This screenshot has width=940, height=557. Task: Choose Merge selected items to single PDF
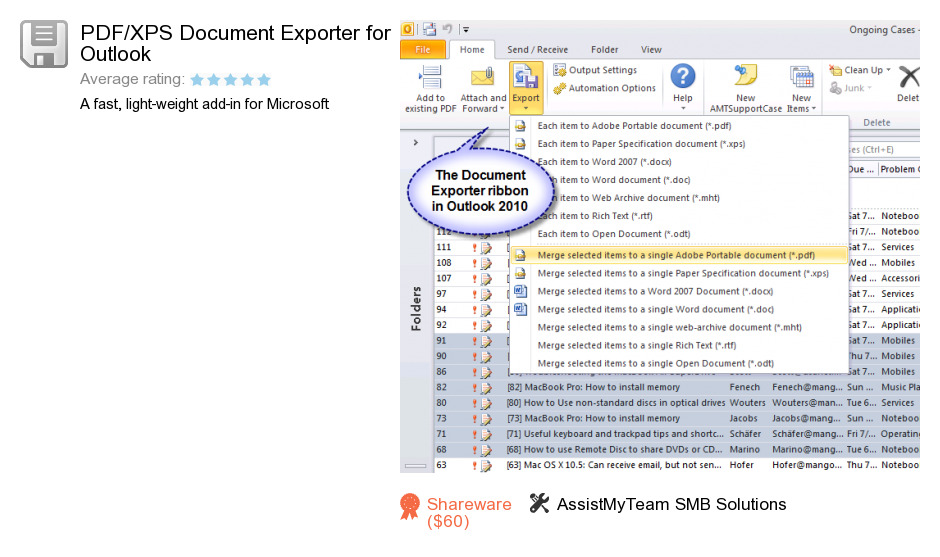(679, 255)
